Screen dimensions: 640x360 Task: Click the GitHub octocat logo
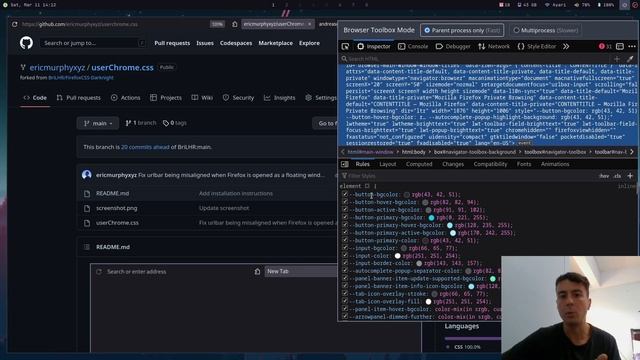point(26,43)
